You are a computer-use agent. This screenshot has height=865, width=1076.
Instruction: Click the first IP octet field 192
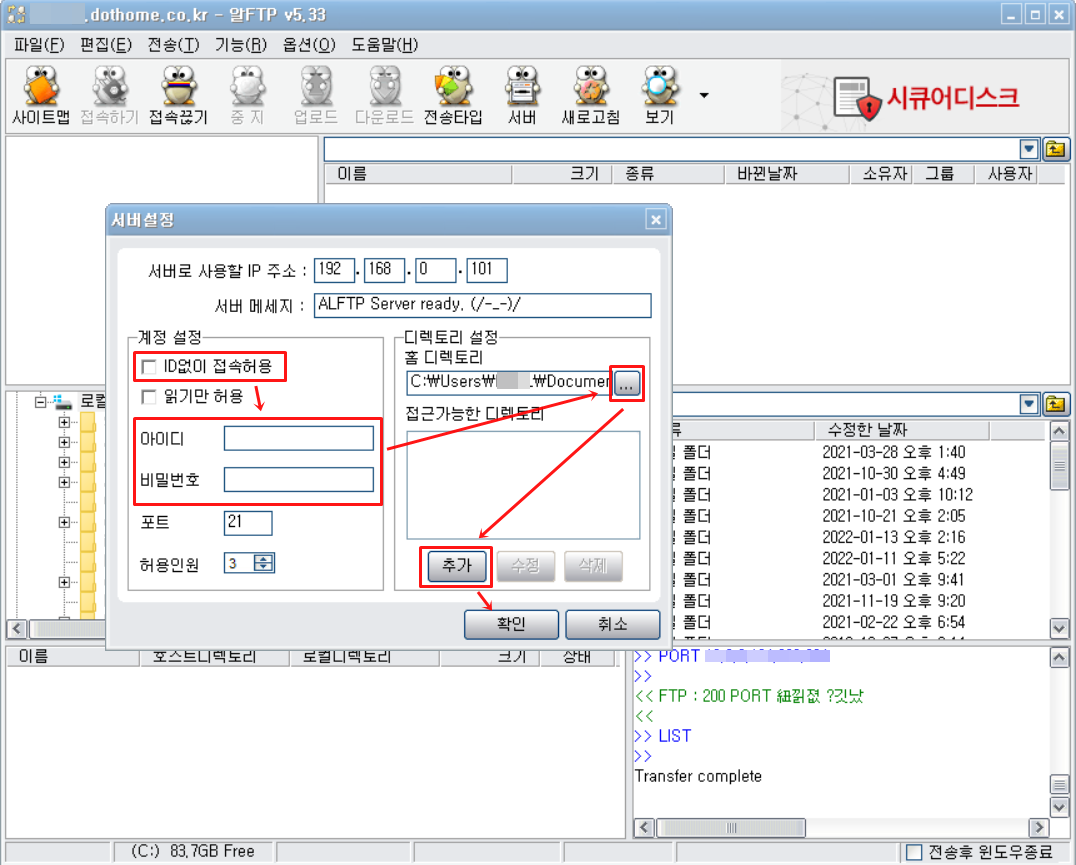(x=334, y=270)
